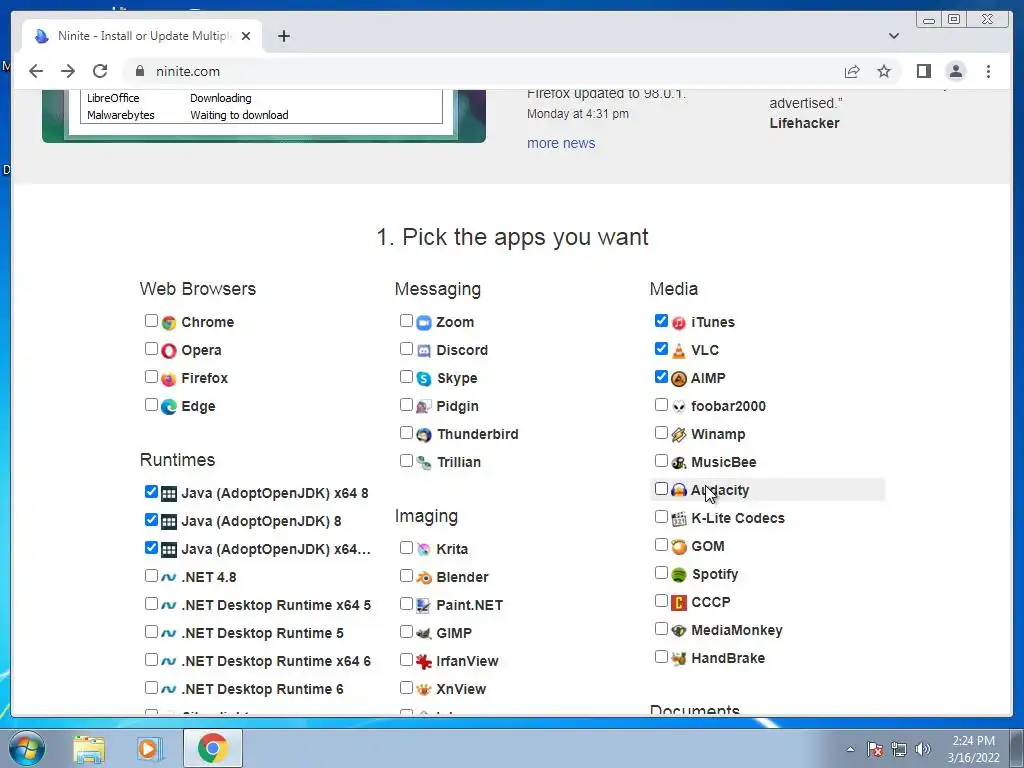Click the Action Center flag tray icon

click(874, 749)
